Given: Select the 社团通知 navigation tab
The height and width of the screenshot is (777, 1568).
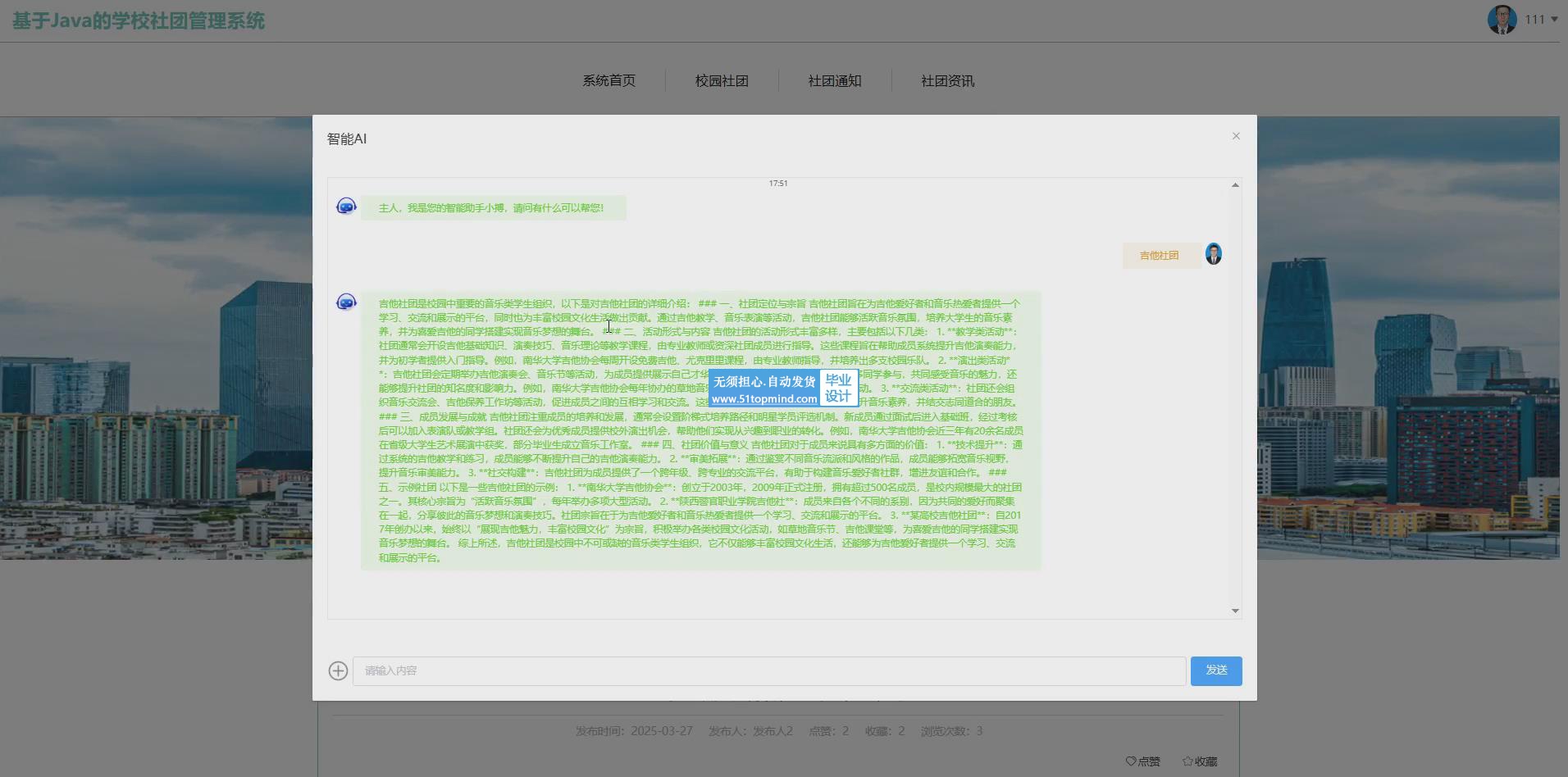Looking at the screenshot, I should [834, 81].
